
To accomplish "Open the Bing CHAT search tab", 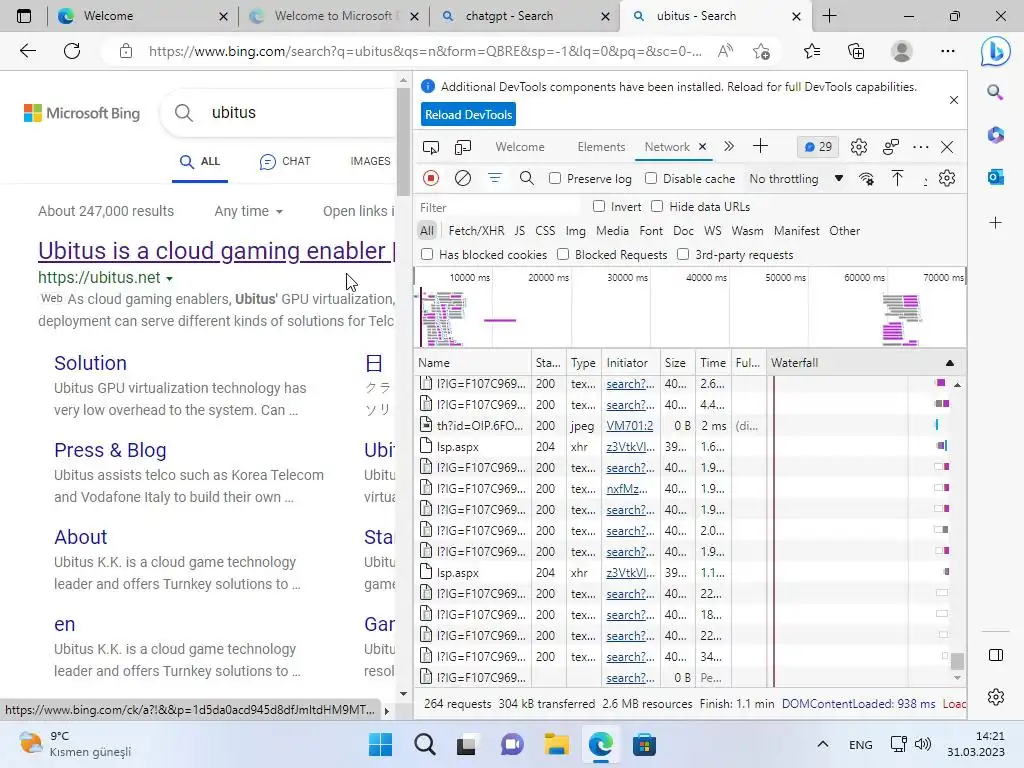I will 285,161.
